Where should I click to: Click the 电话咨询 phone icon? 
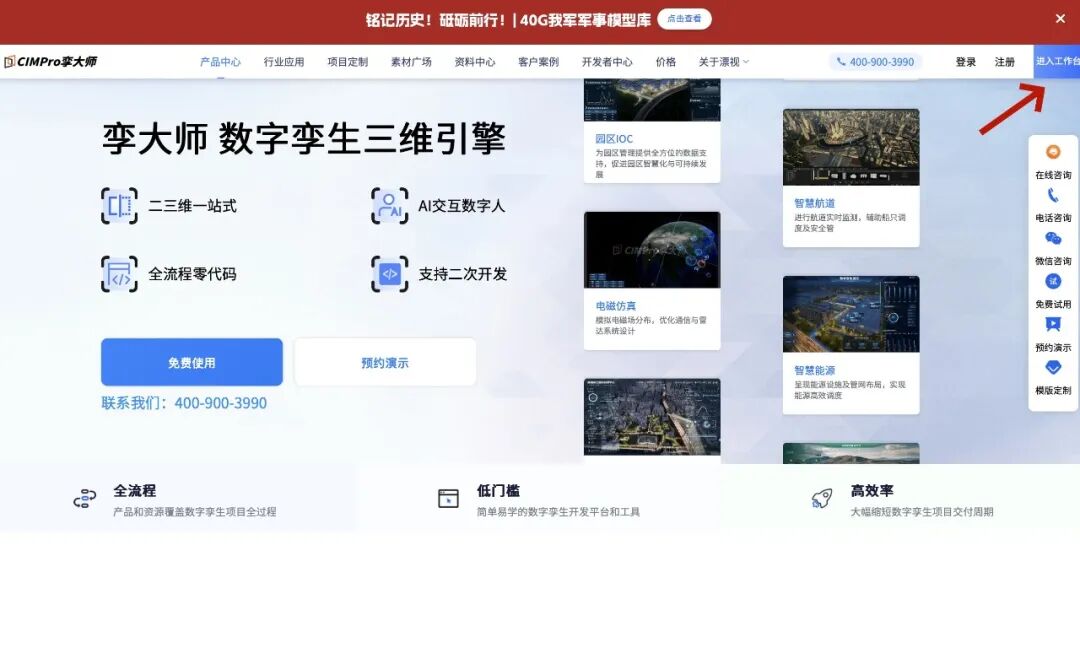pyautogui.click(x=1053, y=196)
